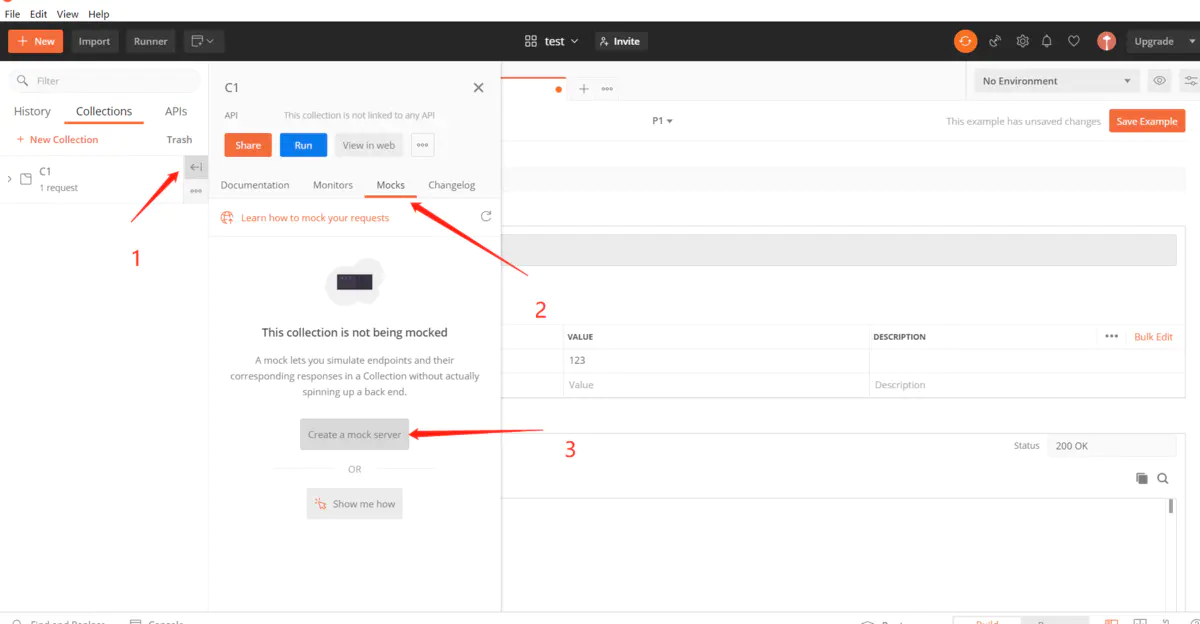Open the P1 example dropdown
Viewport: 1200px width, 624px height.
pyautogui.click(x=662, y=121)
